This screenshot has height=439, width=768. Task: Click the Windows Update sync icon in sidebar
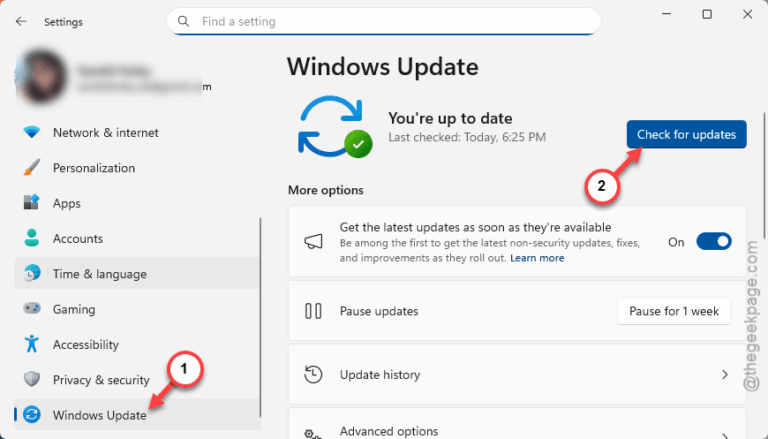pos(31,415)
